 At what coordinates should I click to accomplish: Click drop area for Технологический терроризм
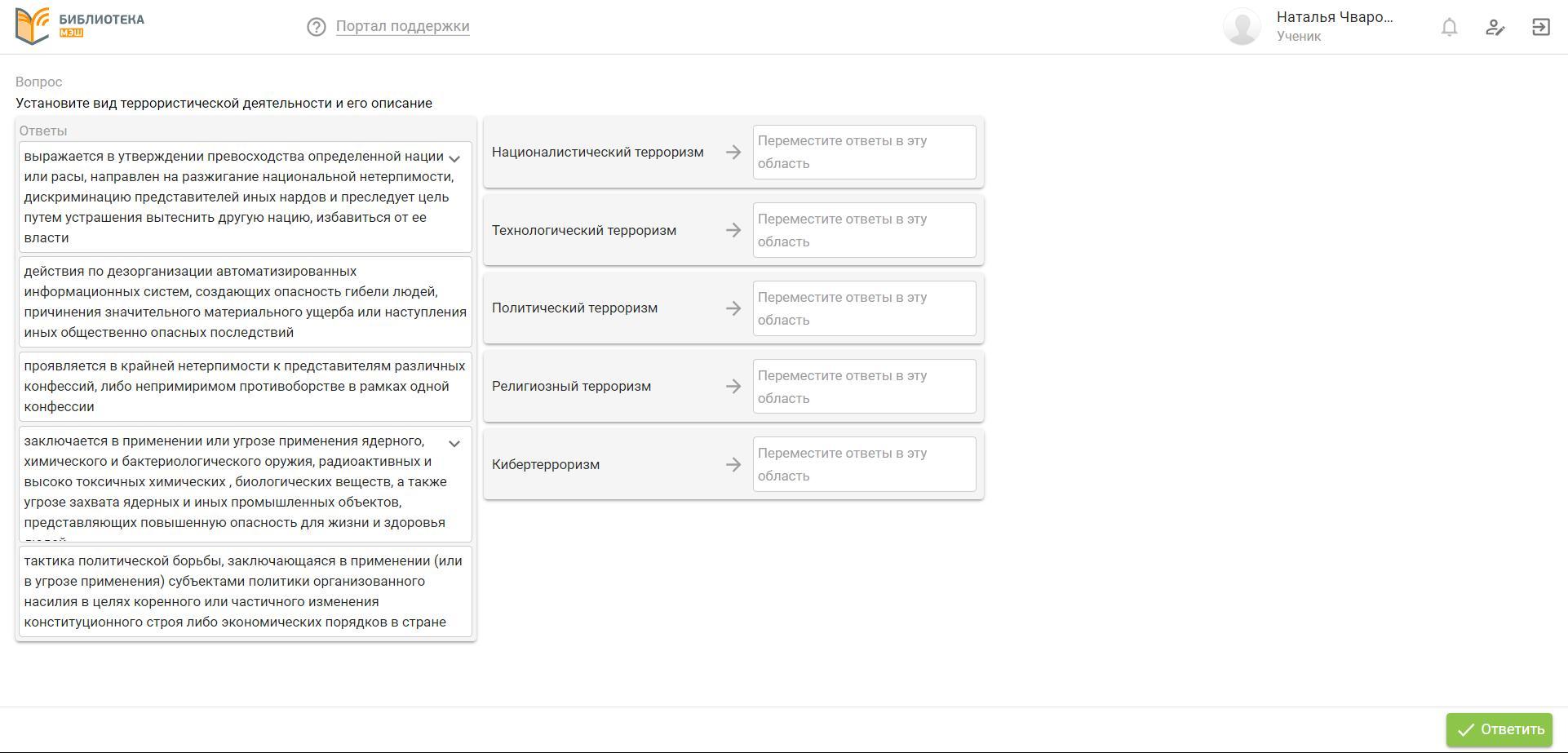pyautogui.click(x=864, y=230)
